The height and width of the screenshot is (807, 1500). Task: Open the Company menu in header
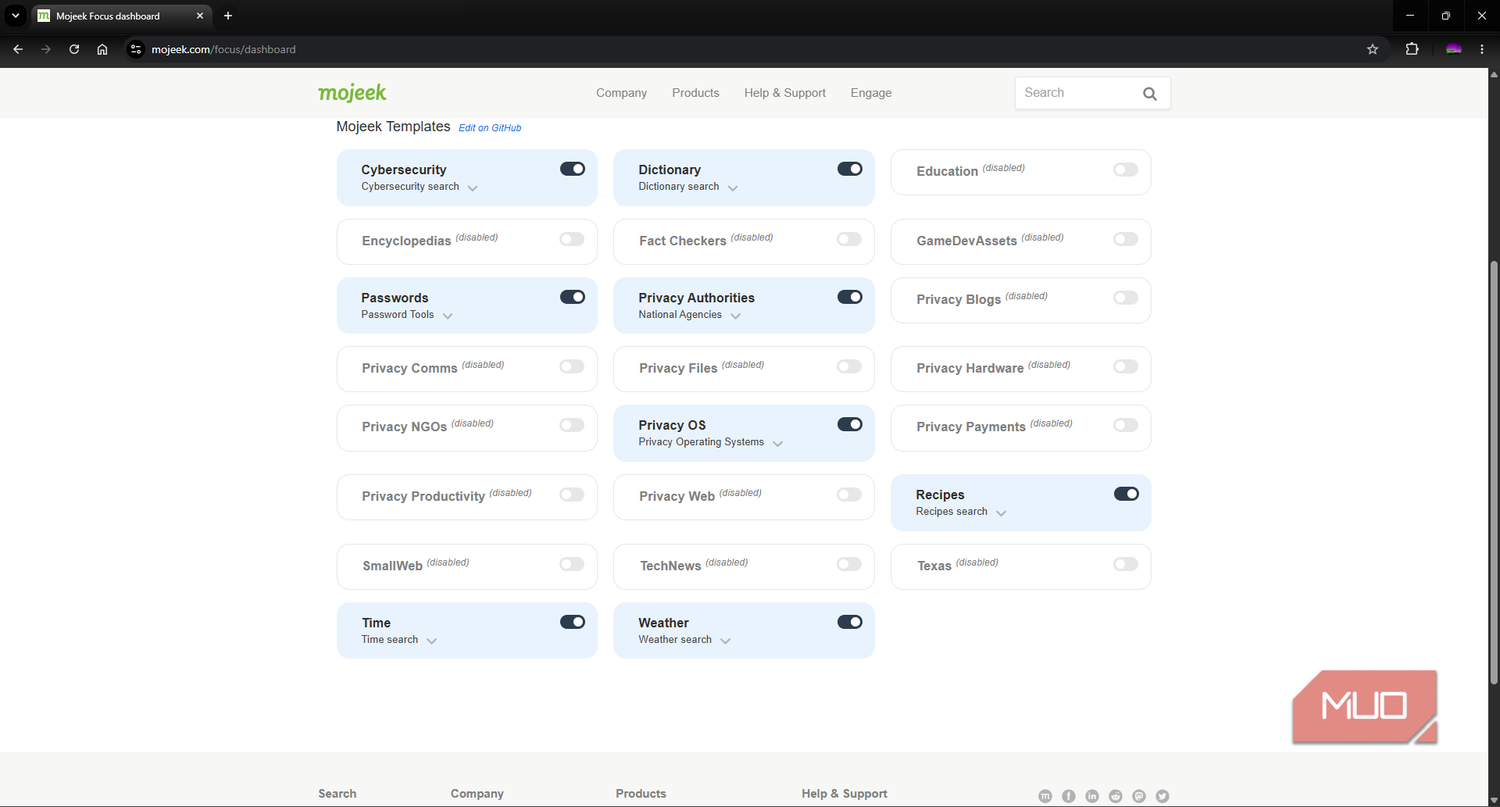click(x=621, y=93)
